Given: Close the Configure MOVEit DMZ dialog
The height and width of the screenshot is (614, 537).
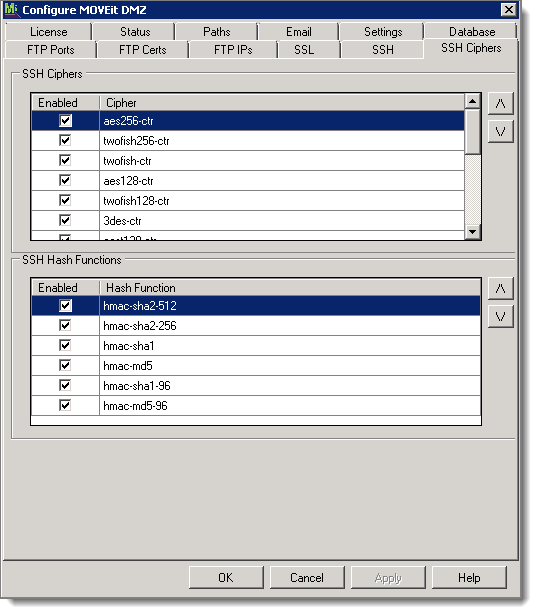Looking at the screenshot, I should point(508,9).
